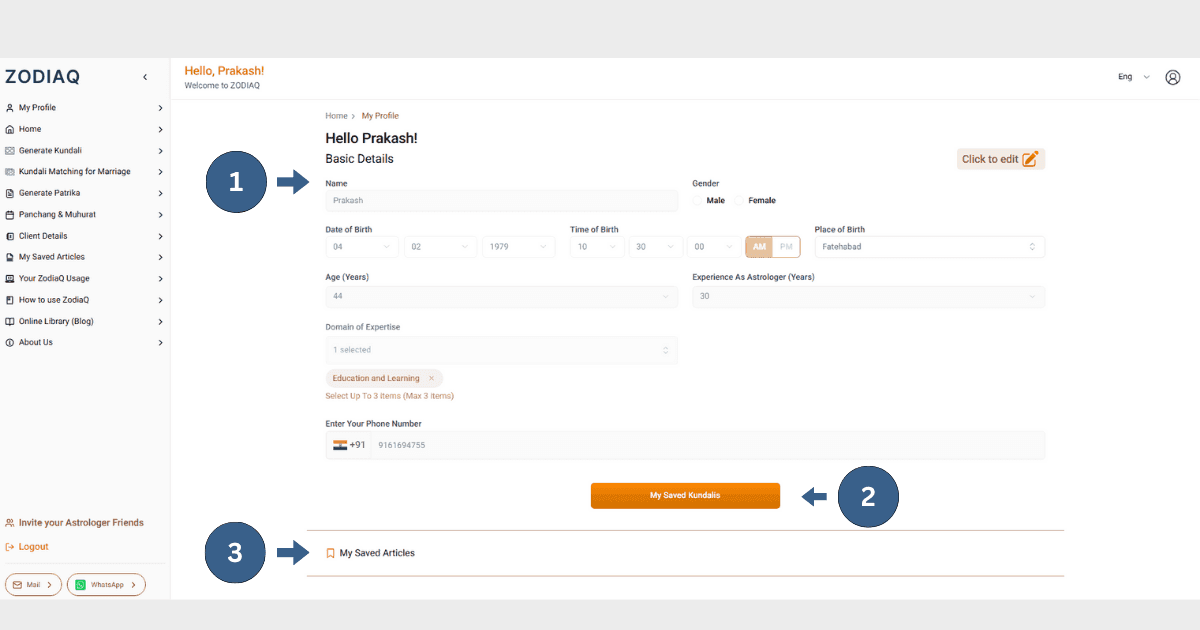Click the Generate Patrika icon
Screen dimensions: 1200x630
(9, 193)
